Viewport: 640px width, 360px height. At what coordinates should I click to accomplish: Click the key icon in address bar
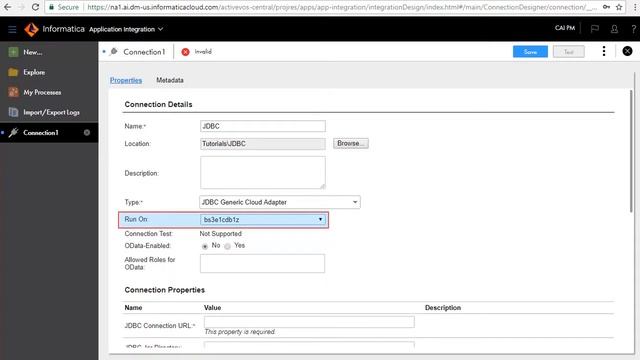607,7
